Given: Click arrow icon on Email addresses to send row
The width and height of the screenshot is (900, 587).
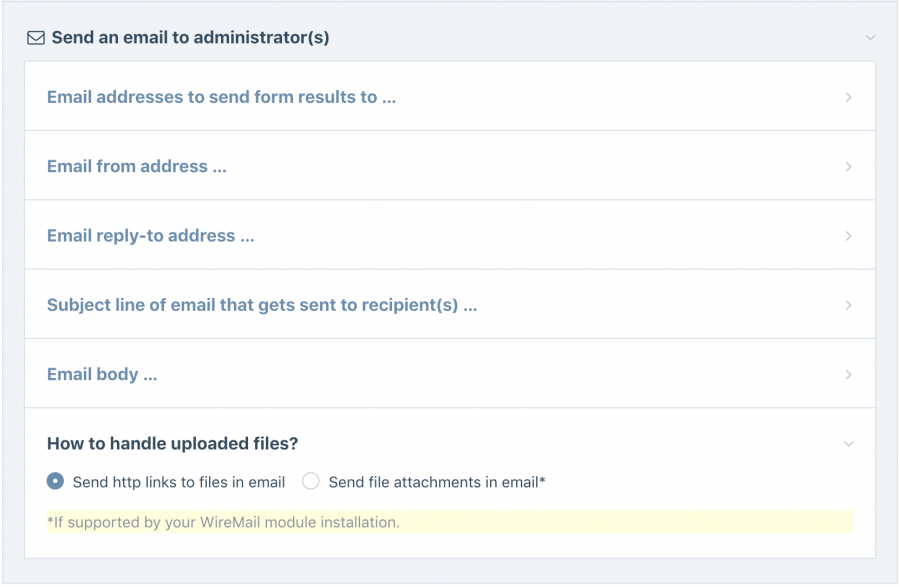Looking at the screenshot, I should (848, 98).
